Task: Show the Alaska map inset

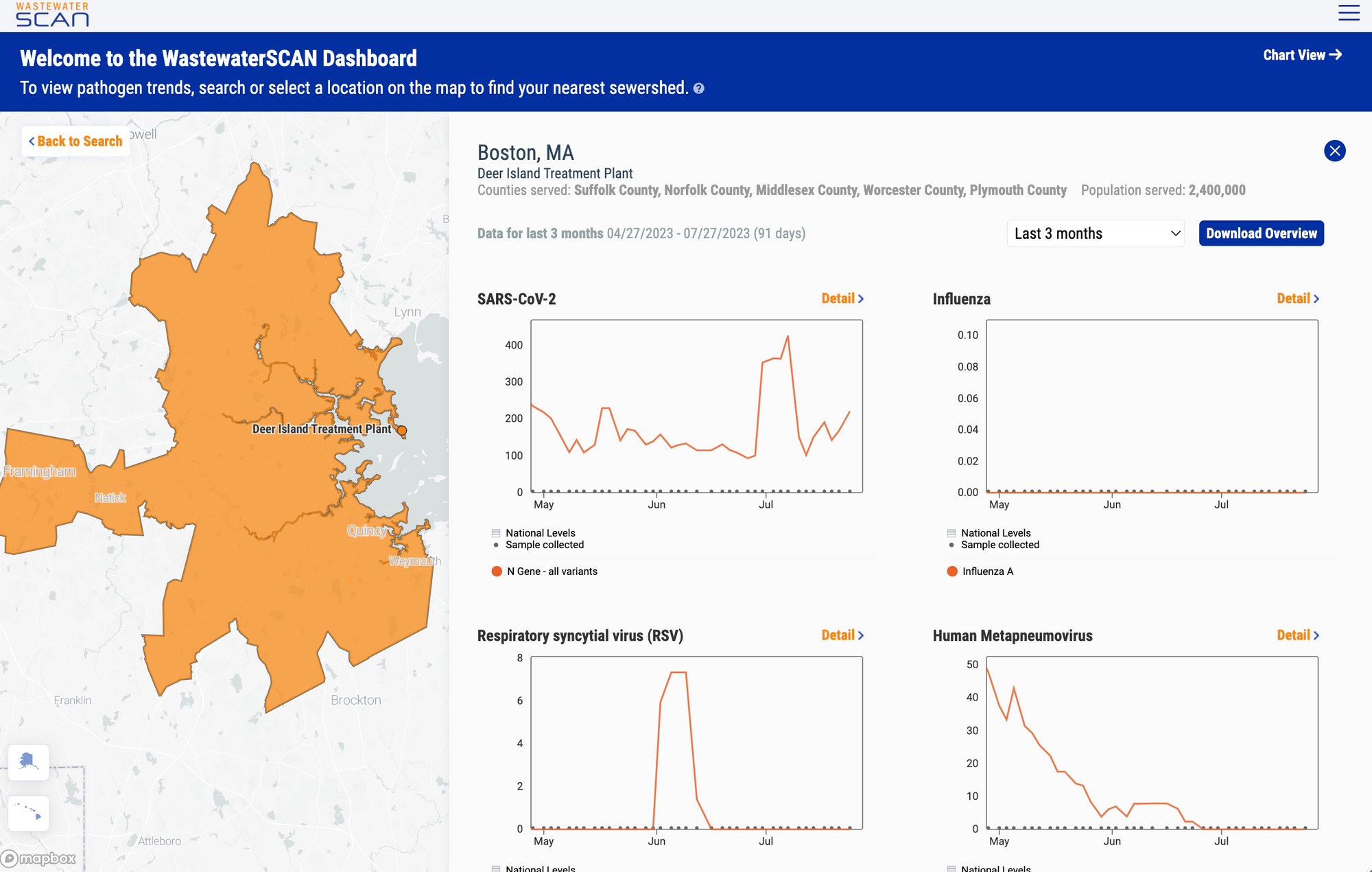Action: pos(28,762)
